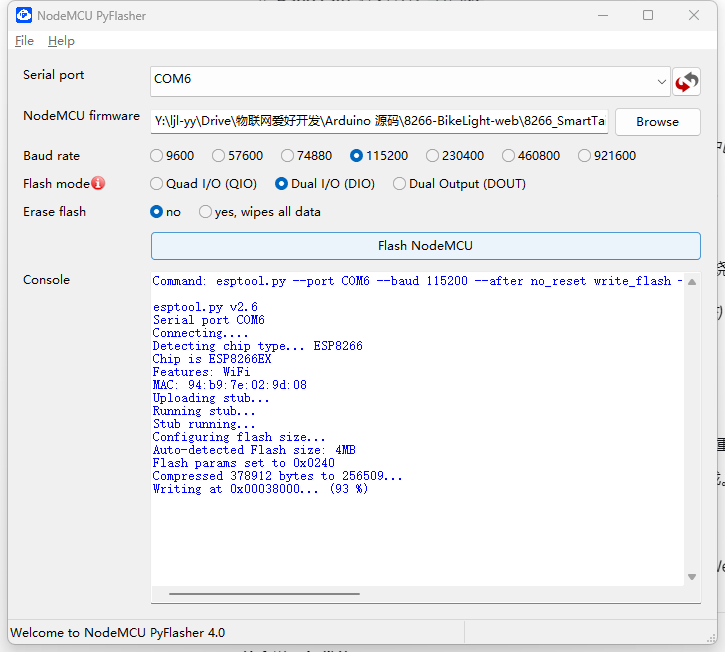
Task: Expand the Serial port COM6 dropdown
Action: [662, 81]
